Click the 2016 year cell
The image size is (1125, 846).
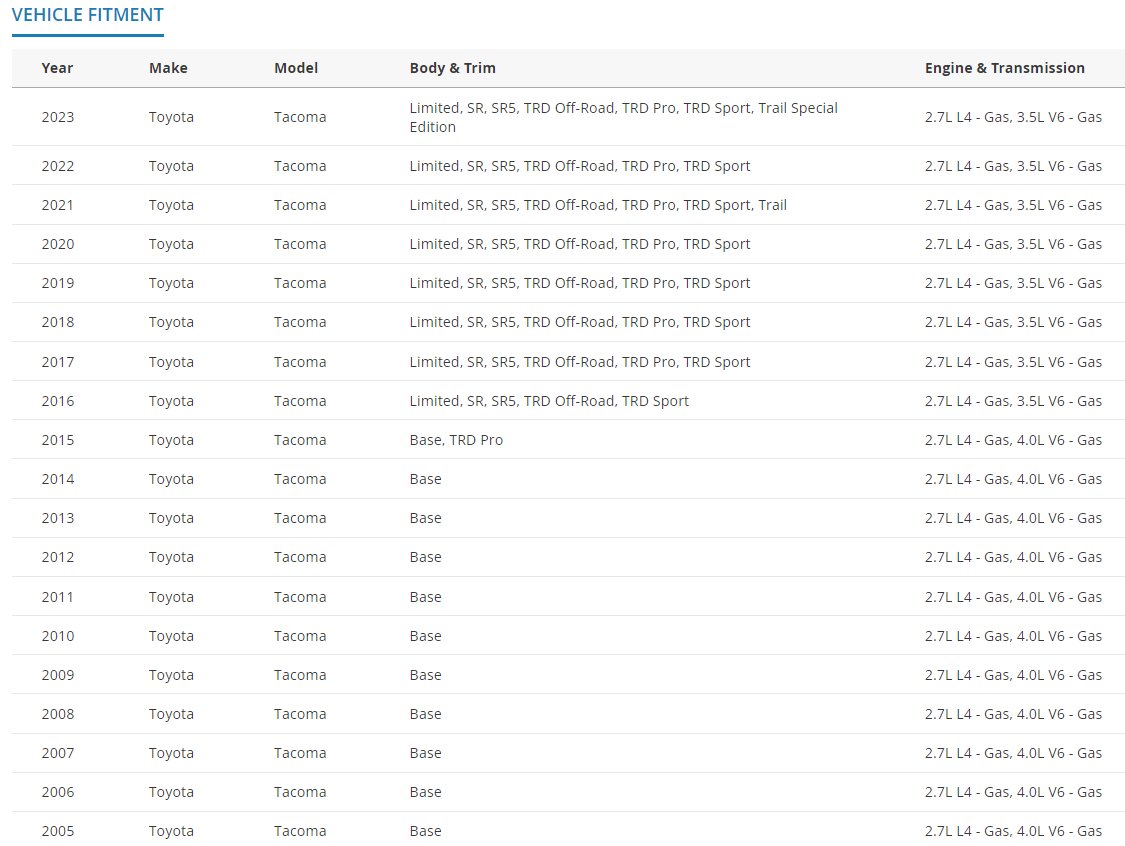(57, 401)
